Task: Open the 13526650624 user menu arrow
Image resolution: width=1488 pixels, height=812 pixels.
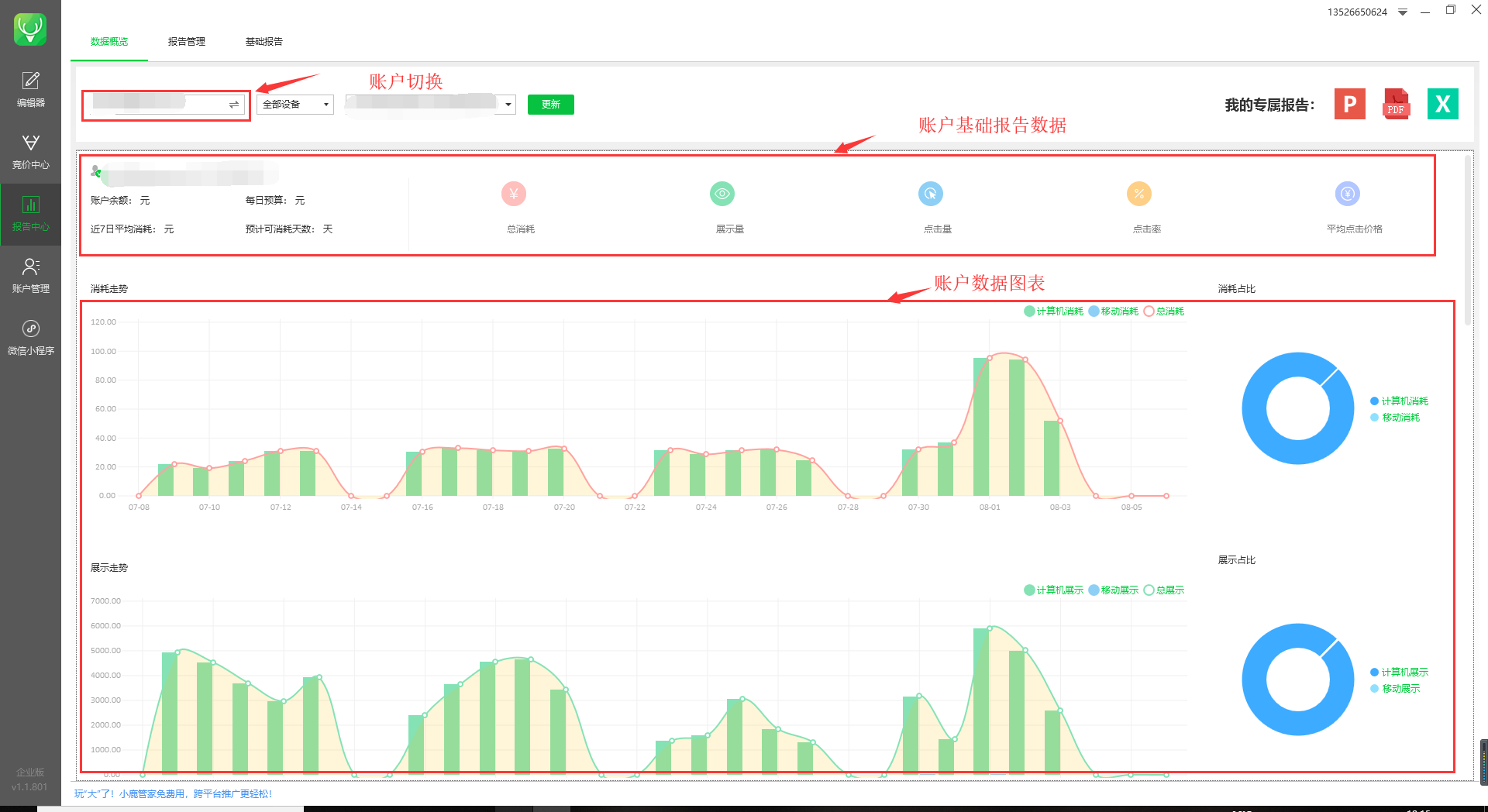Action: (1403, 12)
